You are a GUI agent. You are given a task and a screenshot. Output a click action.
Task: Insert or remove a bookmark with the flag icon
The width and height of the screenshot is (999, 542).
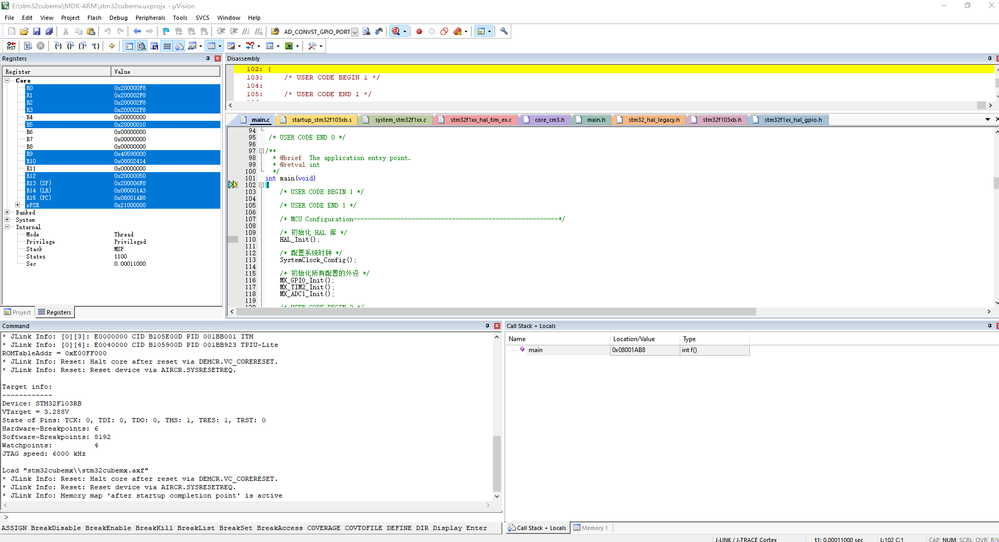[166, 31]
